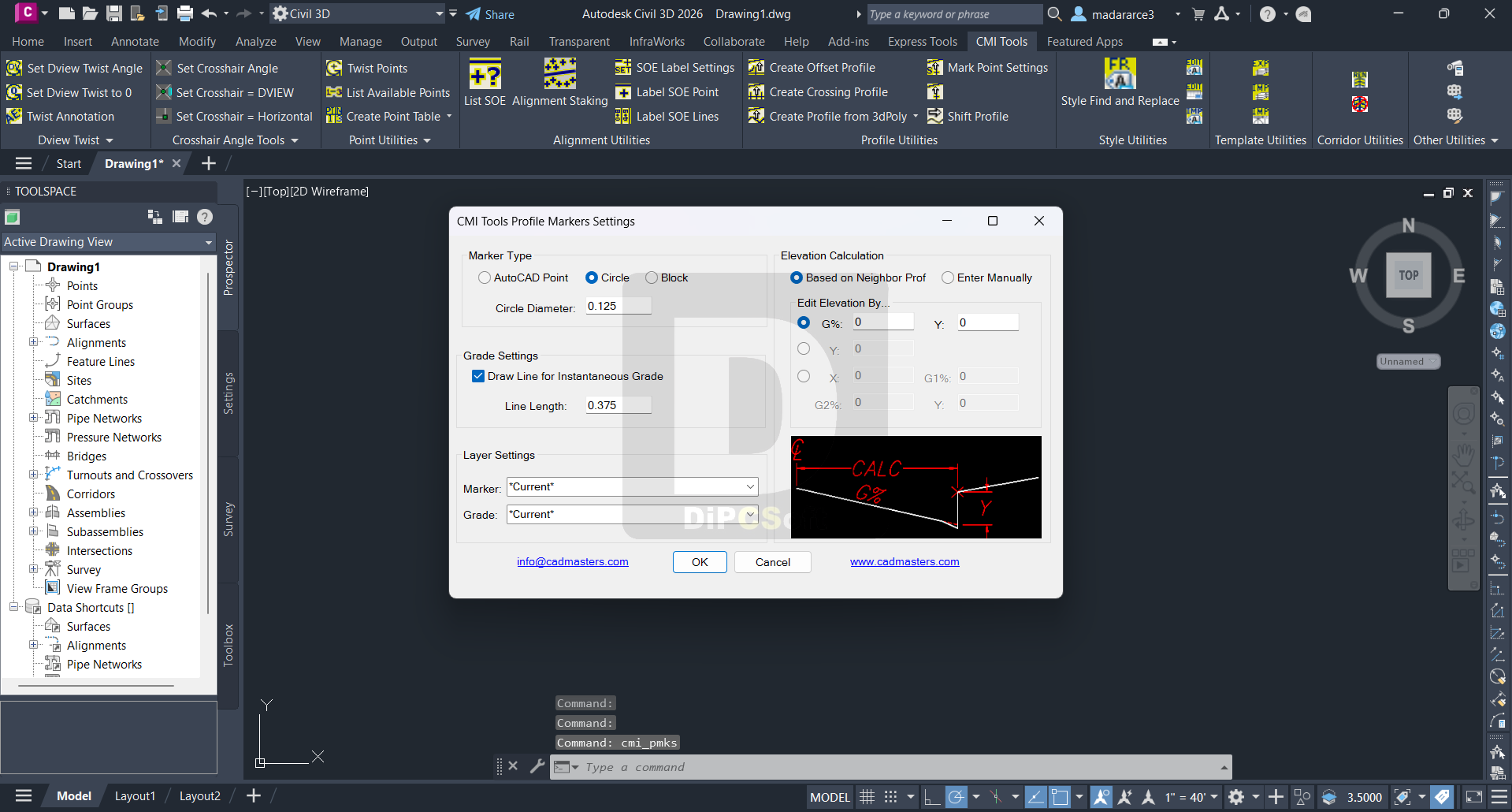Click the G% value input field
Screen dimensions: 1512x812
pos(883,322)
